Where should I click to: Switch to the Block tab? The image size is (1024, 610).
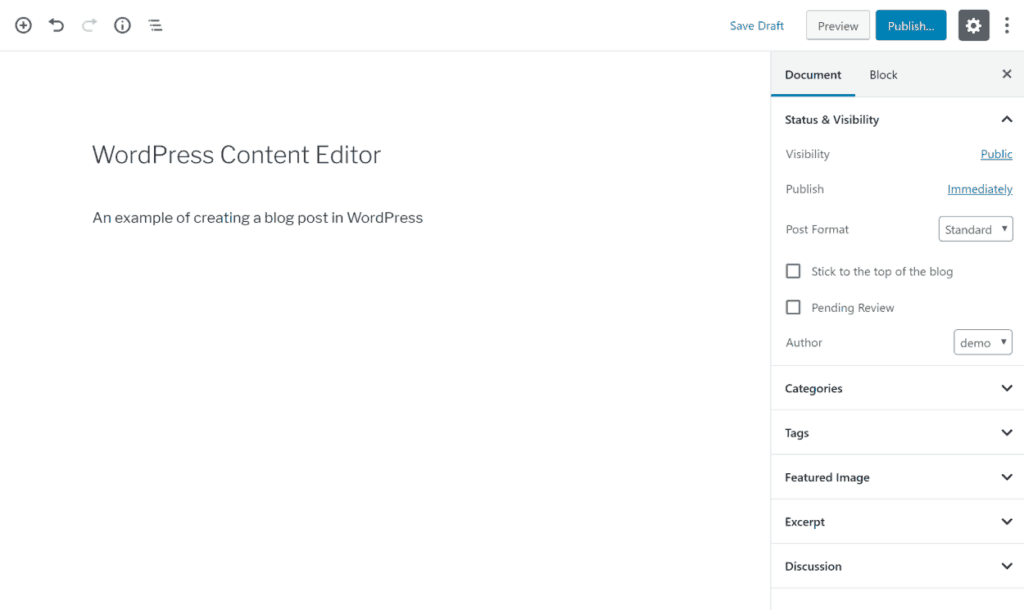883,74
